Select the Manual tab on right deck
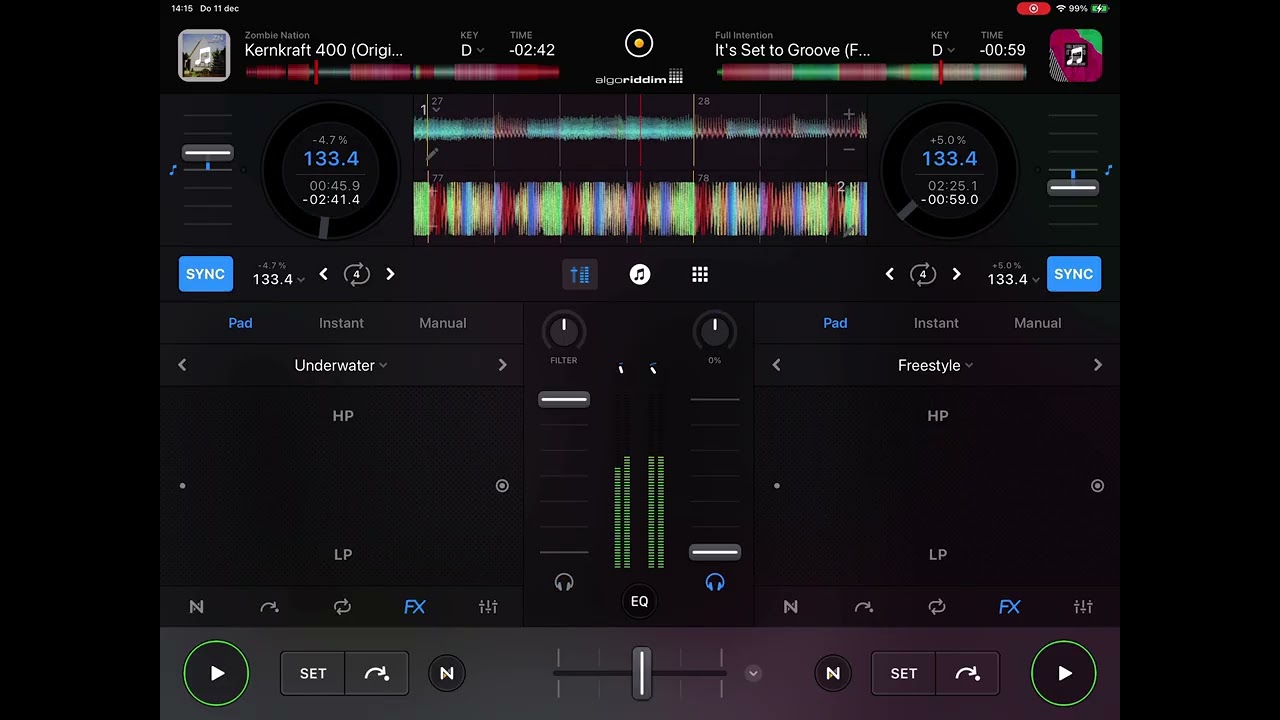Viewport: 1280px width, 720px height. 1038,323
